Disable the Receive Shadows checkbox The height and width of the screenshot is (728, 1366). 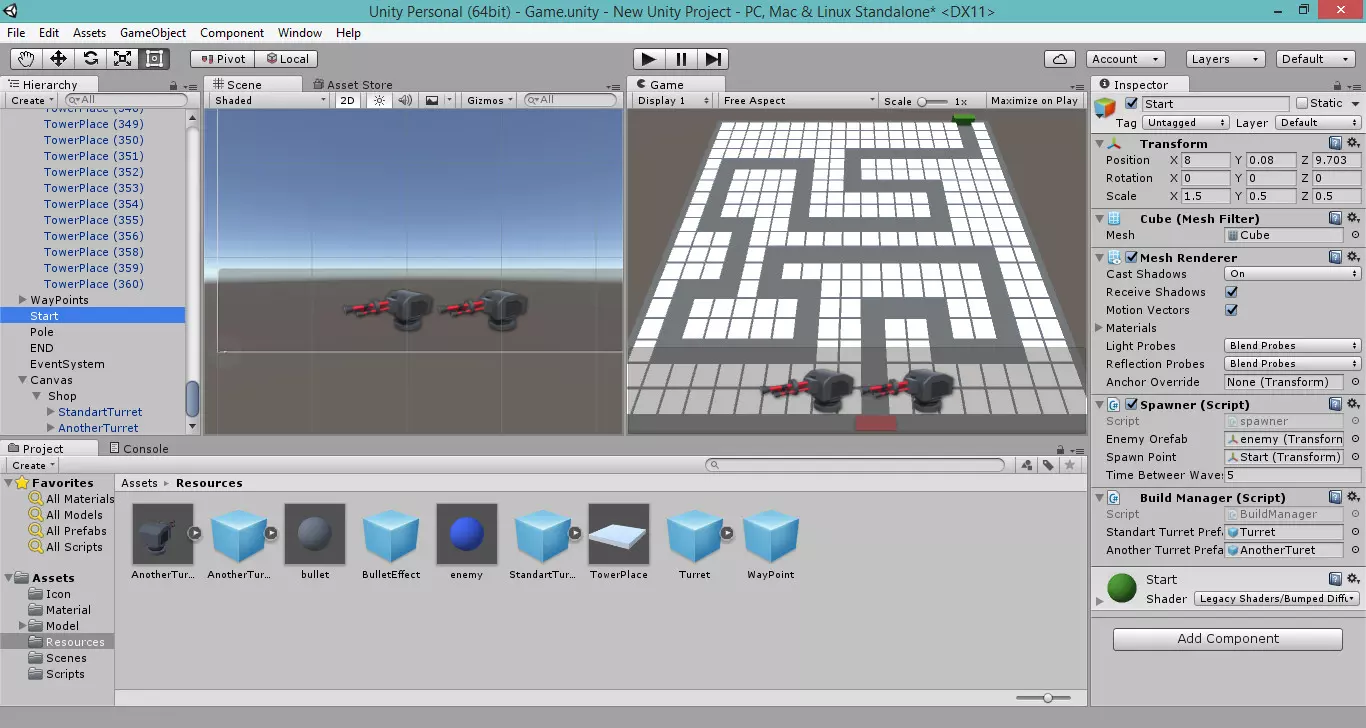point(1231,292)
